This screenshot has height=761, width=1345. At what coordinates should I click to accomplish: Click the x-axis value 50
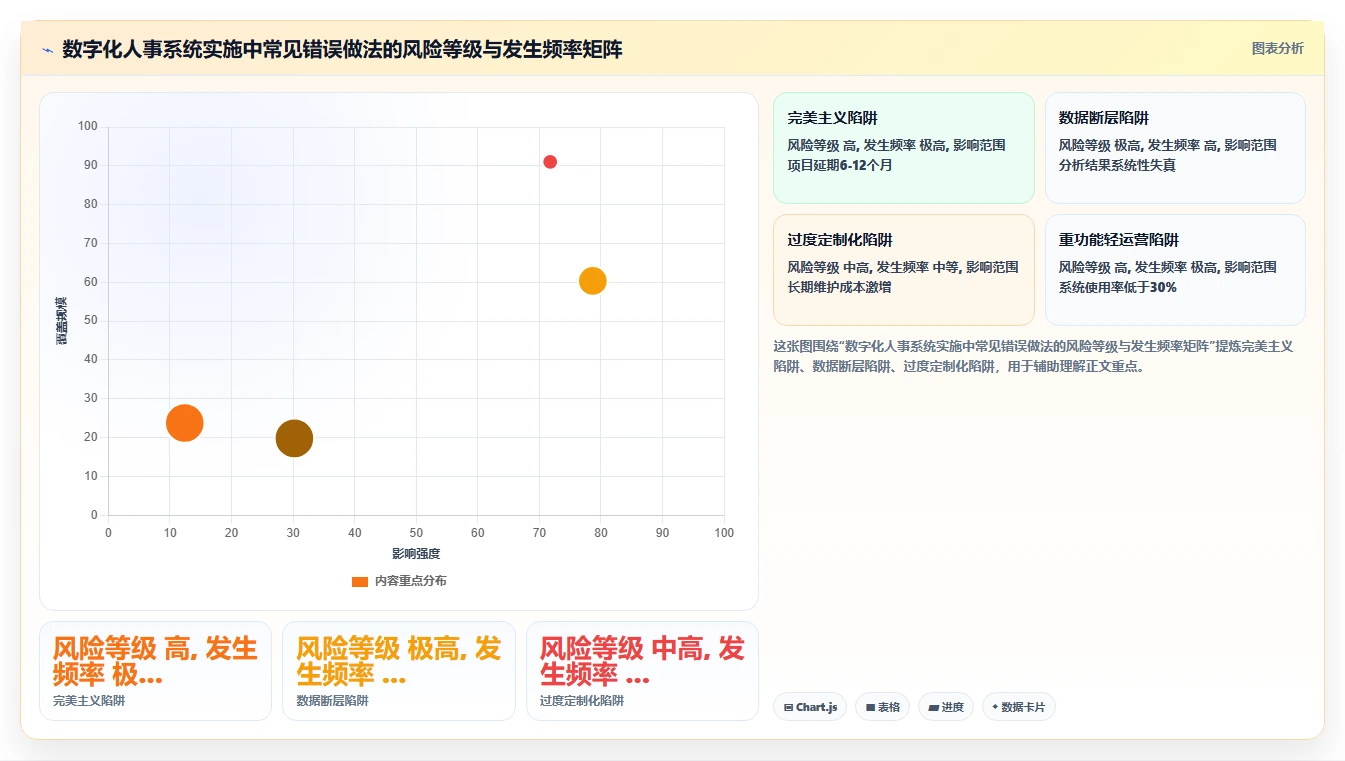[x=416, y=533]
